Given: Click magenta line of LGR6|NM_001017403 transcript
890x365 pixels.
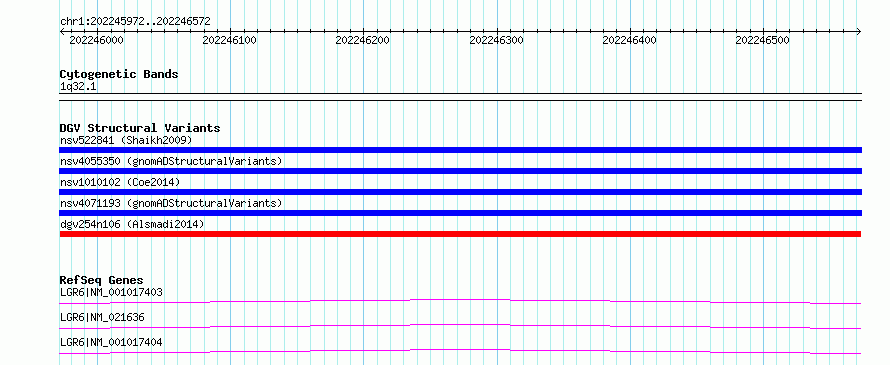Looking at the screenshot, I should (460, 301).
